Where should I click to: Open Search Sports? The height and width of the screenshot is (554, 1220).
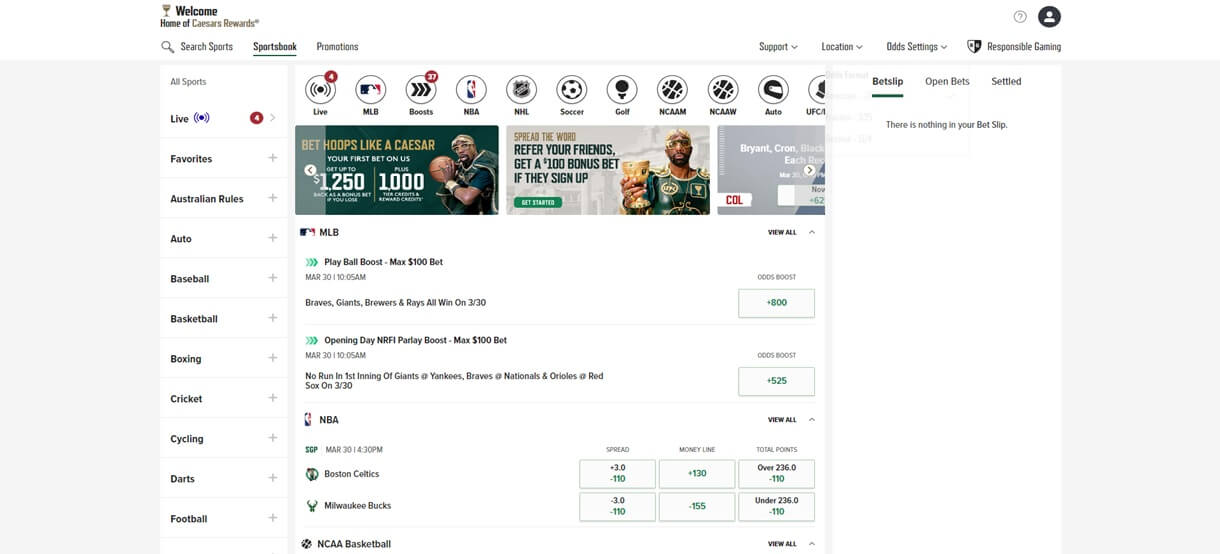coord(197,47)
